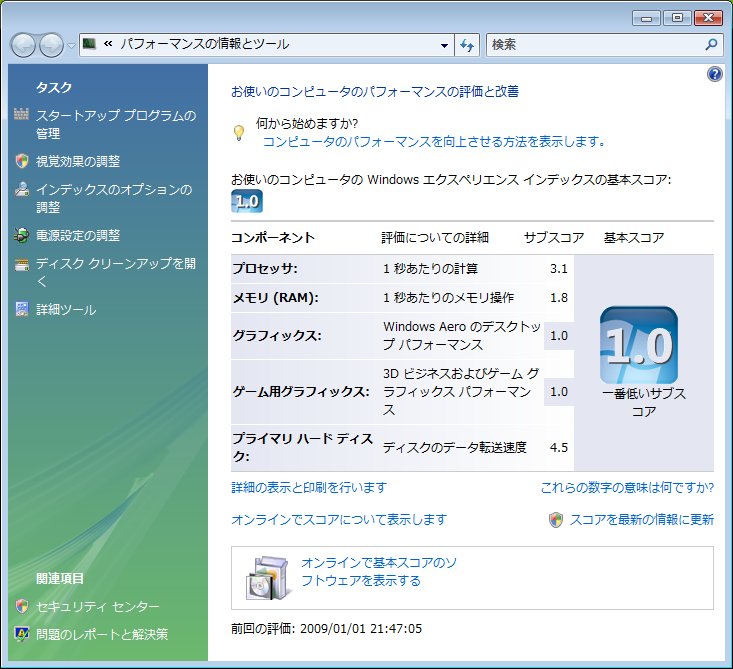Click into the 検索 search field
Screen dimensions: 733x669
(x=595, y=45)
